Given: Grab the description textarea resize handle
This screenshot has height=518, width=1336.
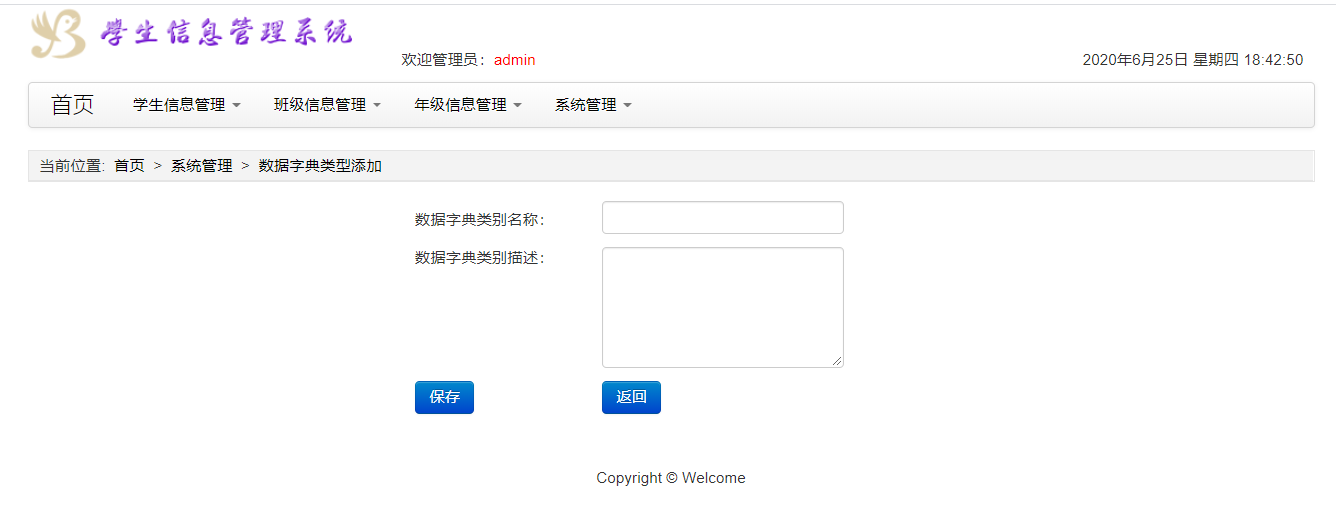Looking at the screenshot, I should coord(837,361).
